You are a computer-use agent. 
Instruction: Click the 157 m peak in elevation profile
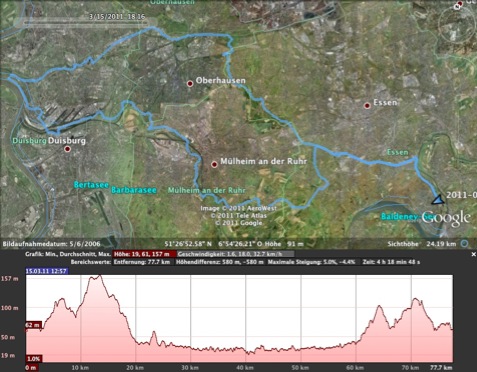coord(96,276)
